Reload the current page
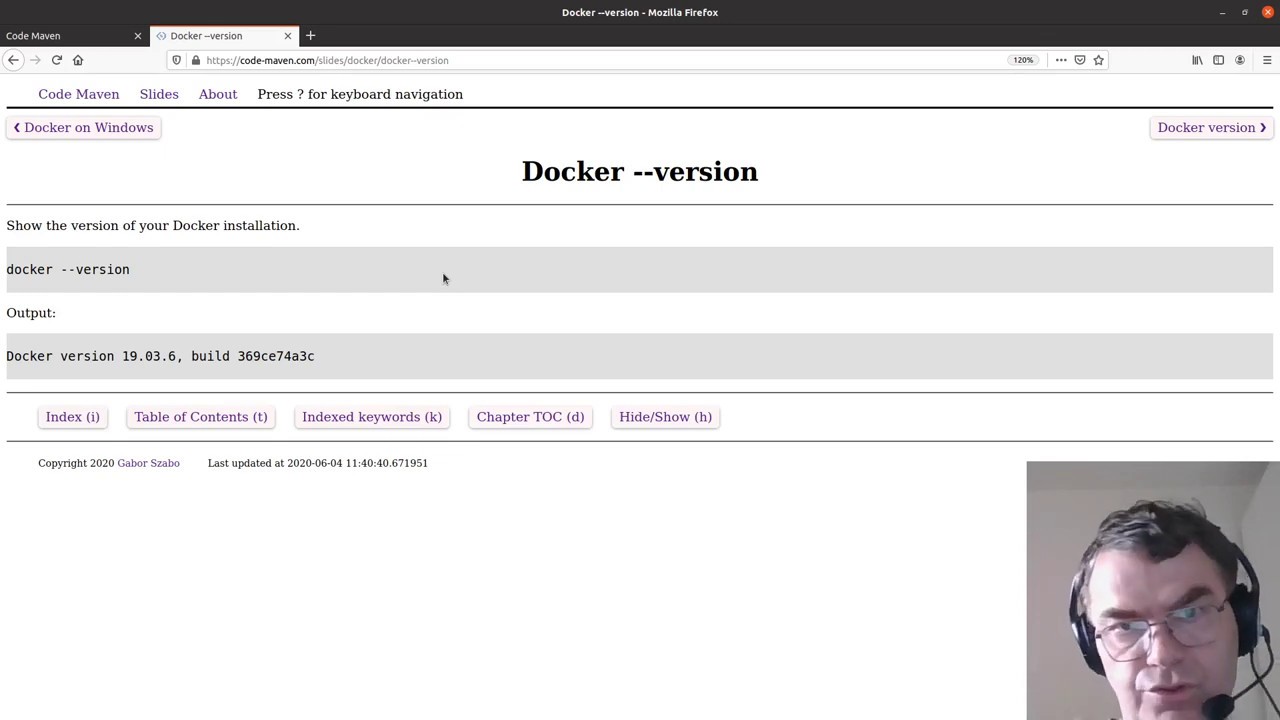 [57, 60]
